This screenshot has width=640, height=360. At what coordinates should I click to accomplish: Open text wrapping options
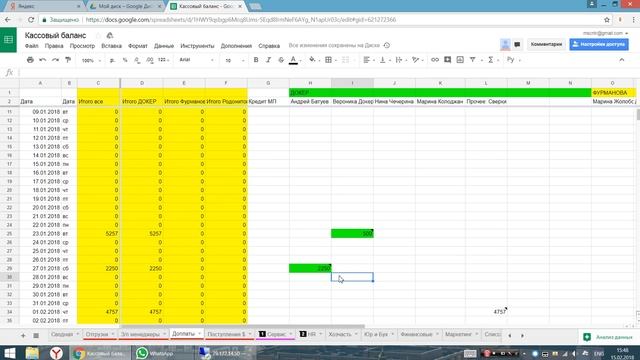tap(399, 60)
